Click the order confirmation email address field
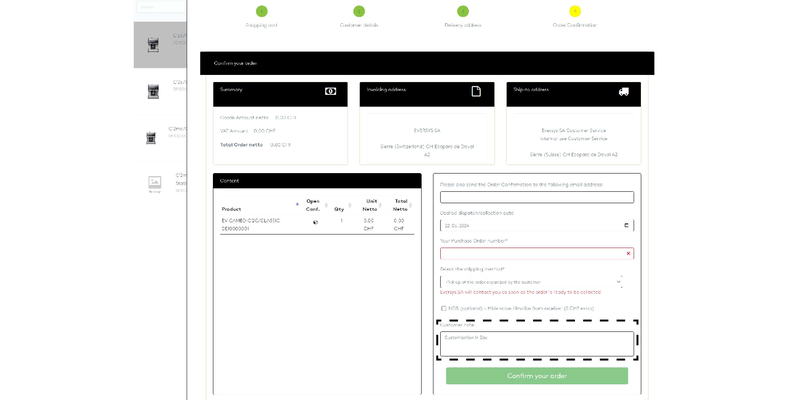The height and width of the screenshot is (400, 800). (x=536, y=197)
